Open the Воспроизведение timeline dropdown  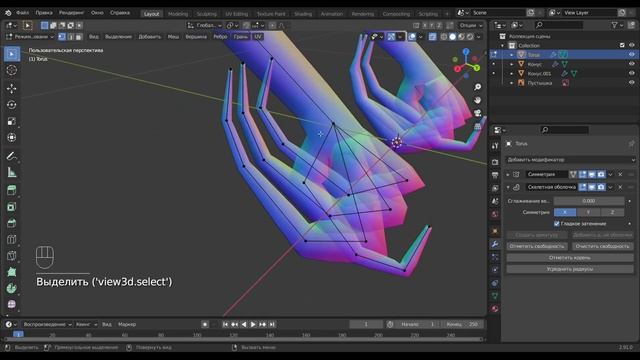click(47, 324)
